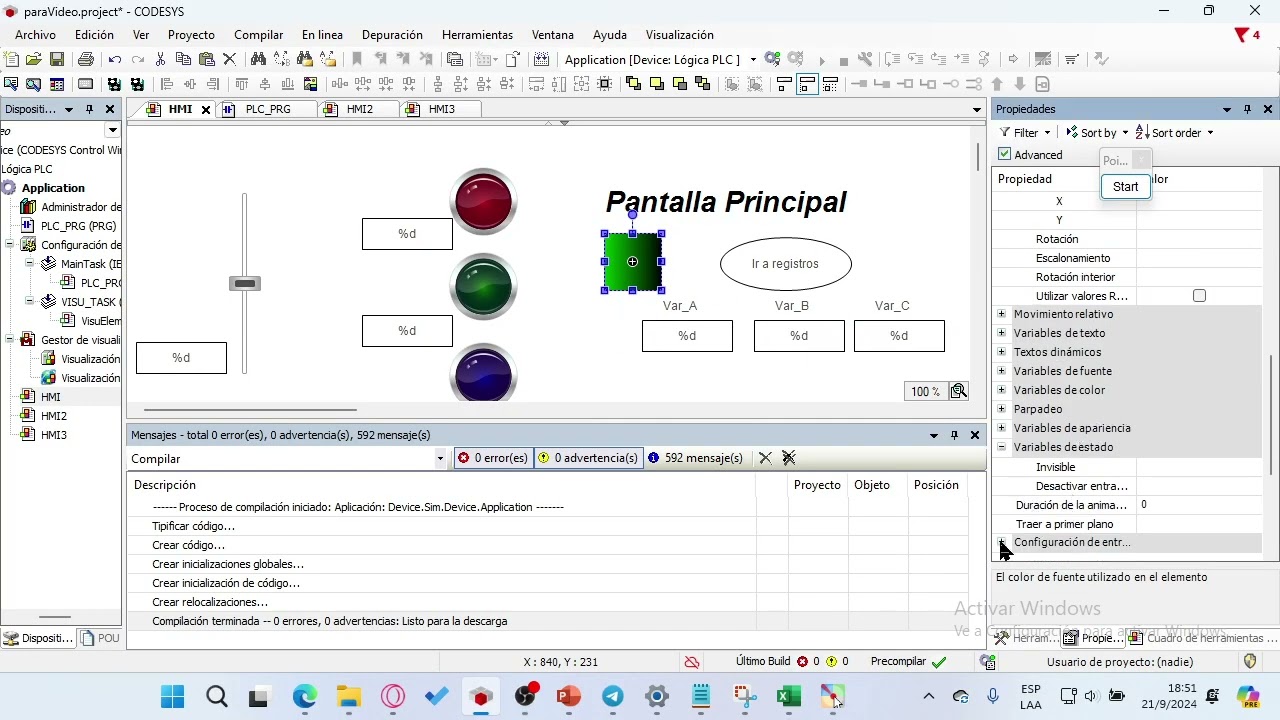Open Telegram from the taskbar
Screen dimensions: 1280x720
pyautogui.click(x=613, y=696)
